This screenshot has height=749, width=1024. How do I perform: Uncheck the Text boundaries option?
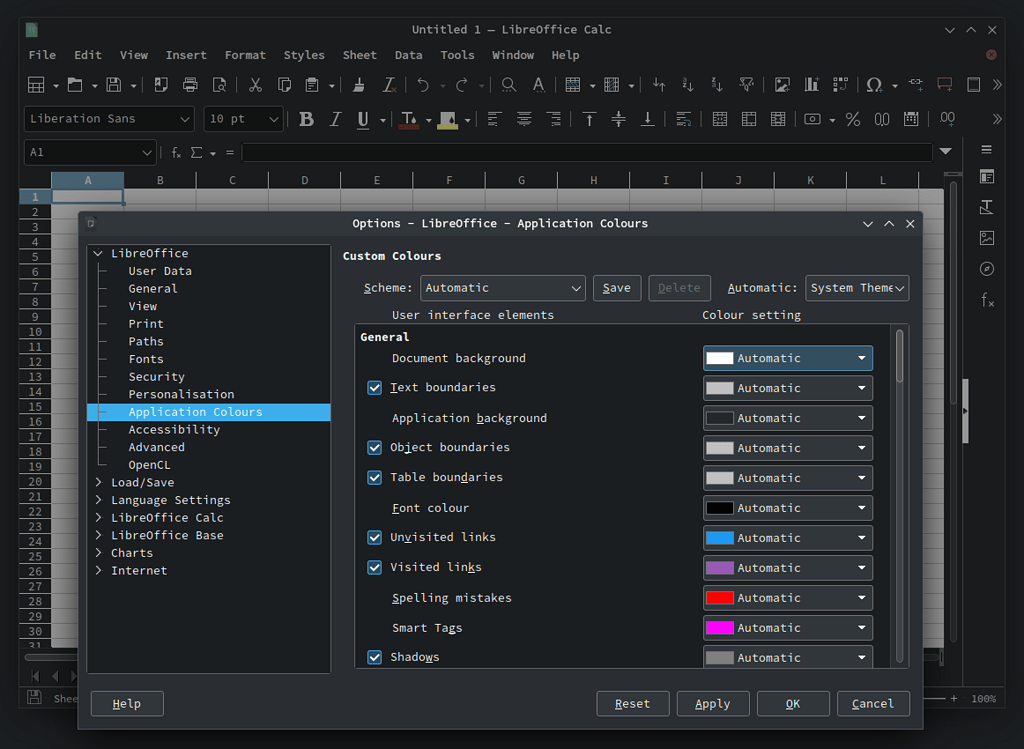tap(374, 388)
